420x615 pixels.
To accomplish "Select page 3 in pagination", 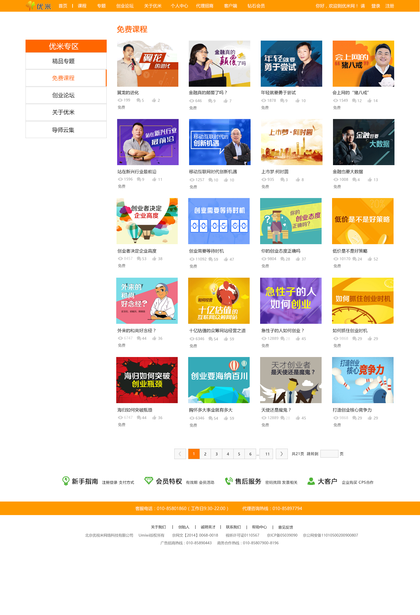I will (x=216, y=454).
